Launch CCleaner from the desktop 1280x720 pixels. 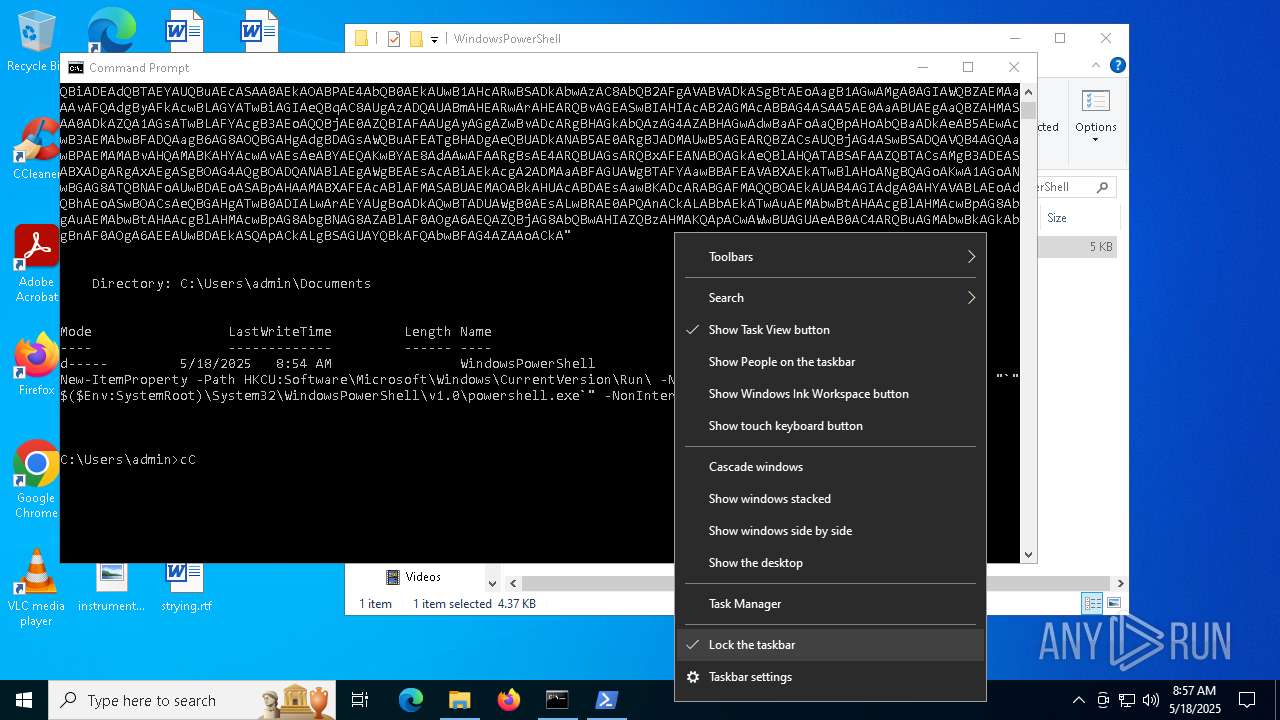36,149
